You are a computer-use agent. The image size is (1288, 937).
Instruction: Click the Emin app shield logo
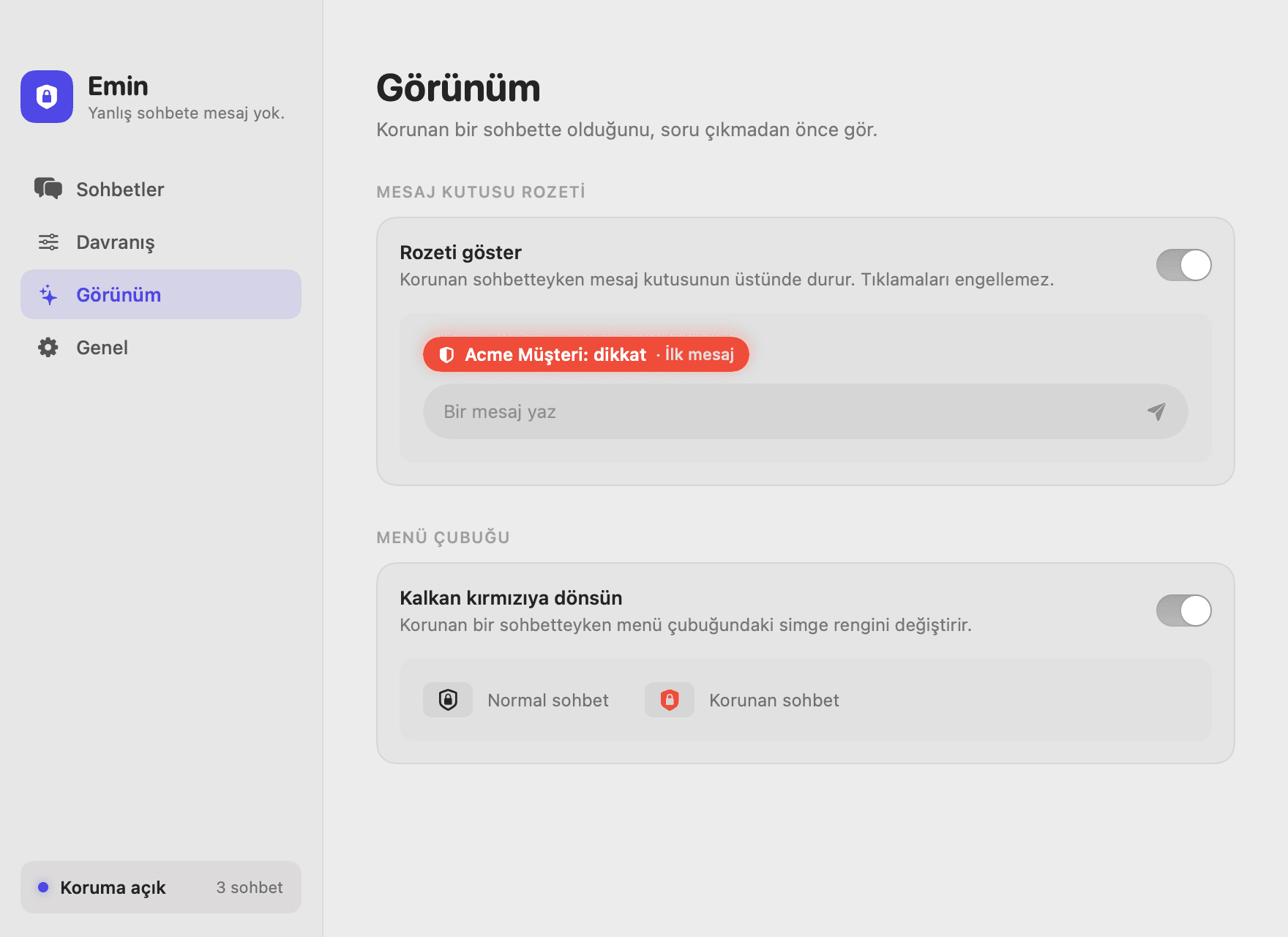pos(47,97)
